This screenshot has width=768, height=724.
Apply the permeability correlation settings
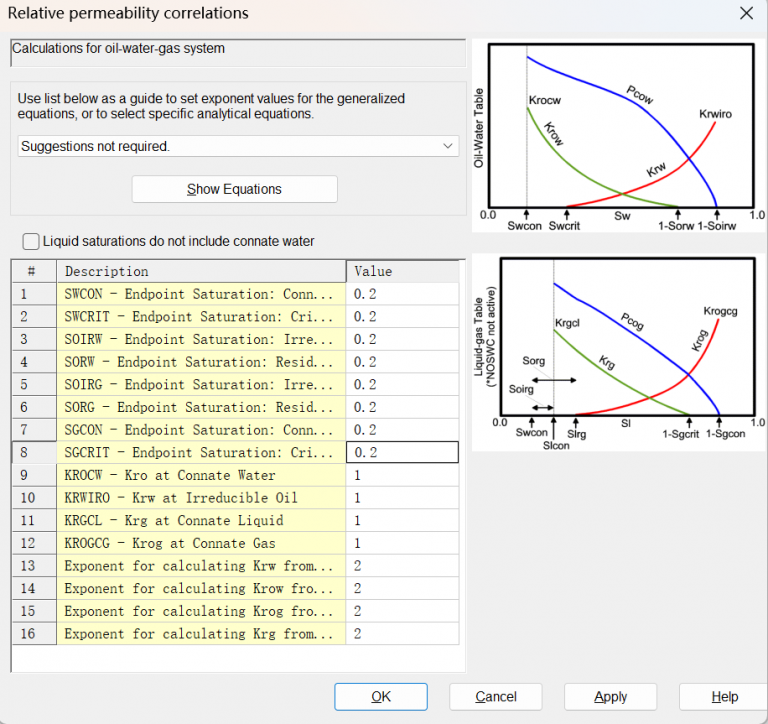610,696
